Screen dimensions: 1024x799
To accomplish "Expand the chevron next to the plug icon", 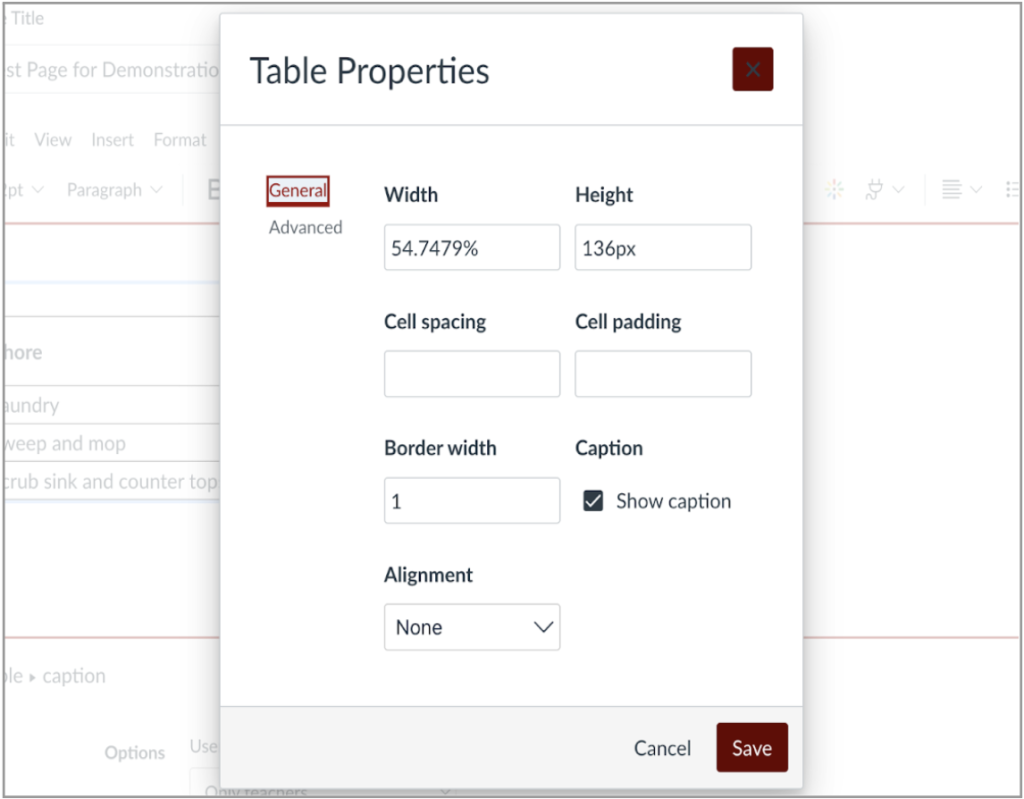I will pyautogui.click(x=899, y=189).
